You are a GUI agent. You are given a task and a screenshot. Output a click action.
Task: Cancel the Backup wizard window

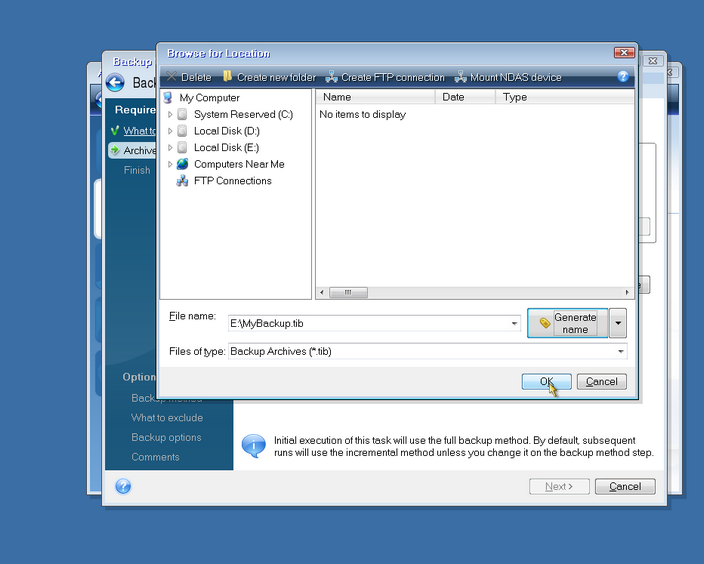[625, 486]
